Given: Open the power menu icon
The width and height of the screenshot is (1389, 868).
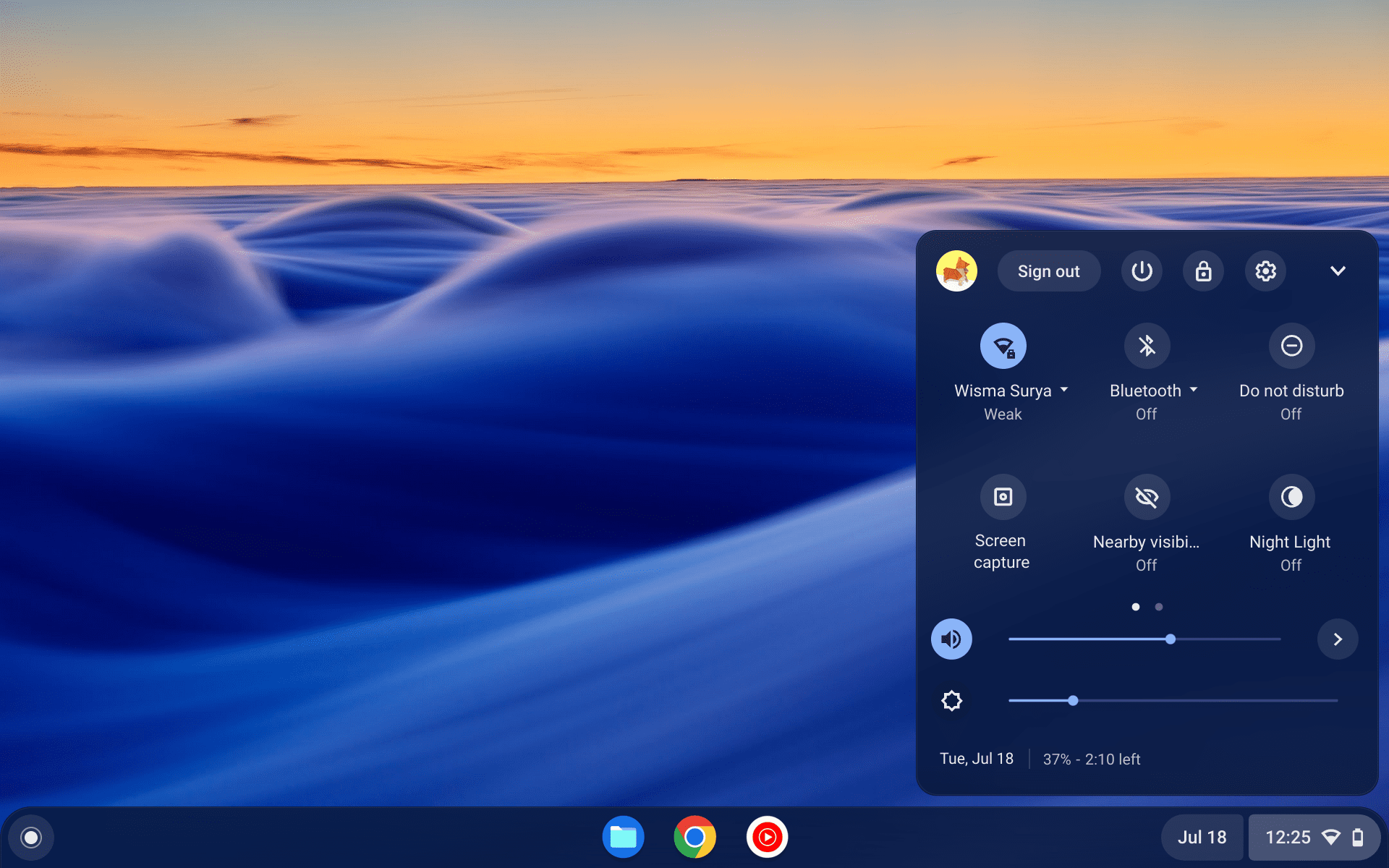Looking at the screenshot, I should click(1142, 271).
